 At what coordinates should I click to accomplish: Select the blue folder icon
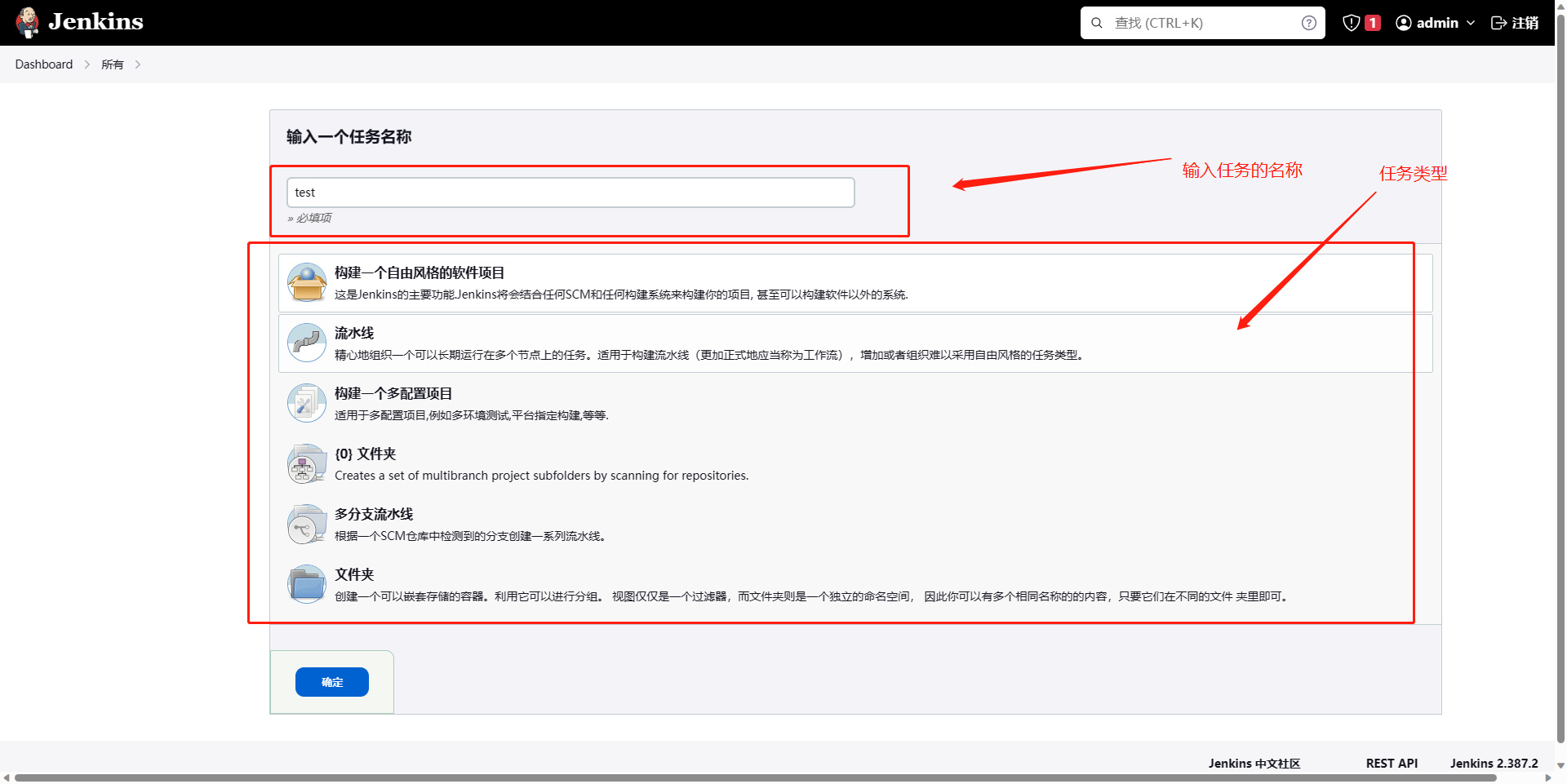(307, 584)
